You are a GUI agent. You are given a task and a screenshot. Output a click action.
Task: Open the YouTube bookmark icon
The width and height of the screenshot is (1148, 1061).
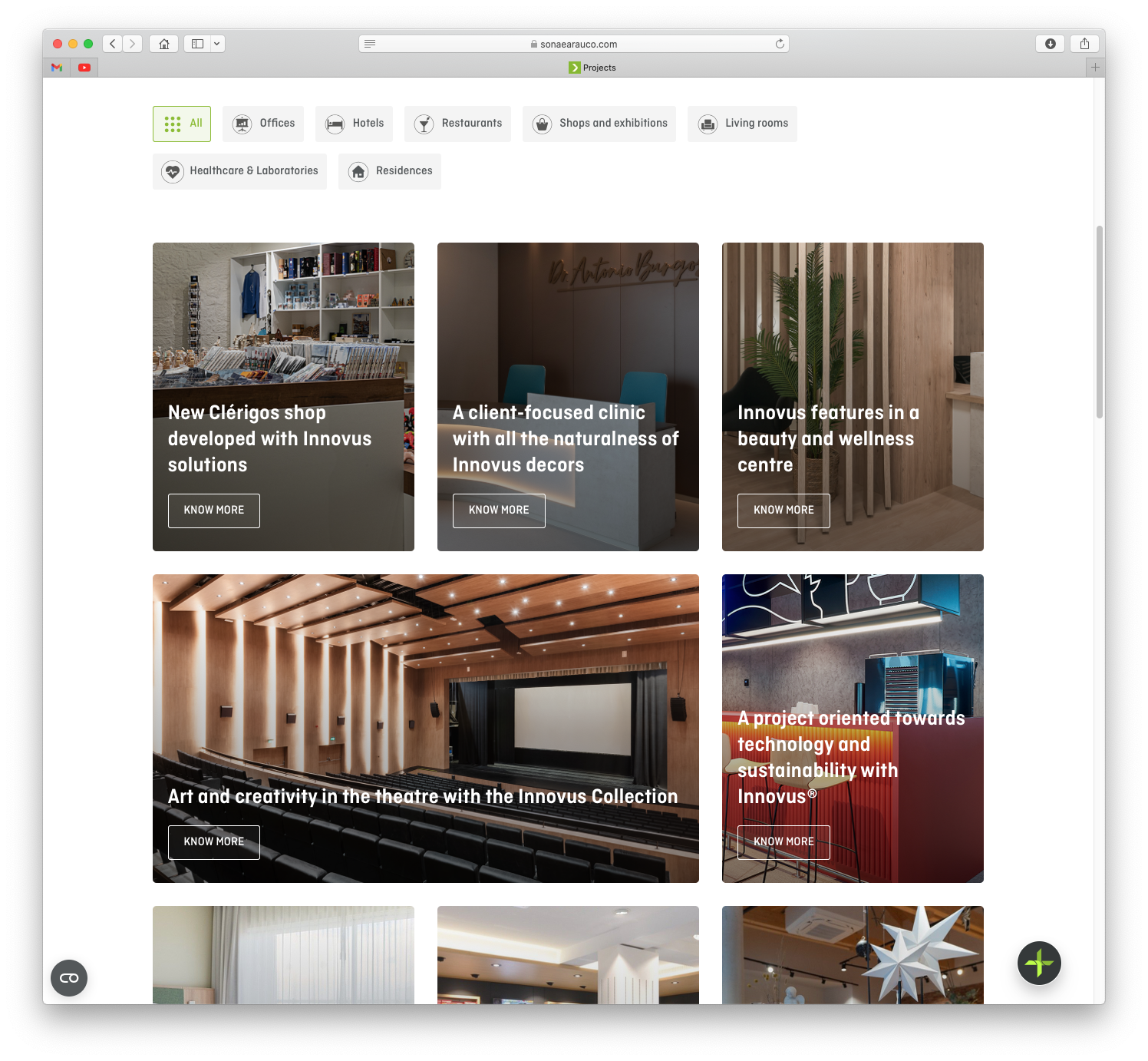84,68
